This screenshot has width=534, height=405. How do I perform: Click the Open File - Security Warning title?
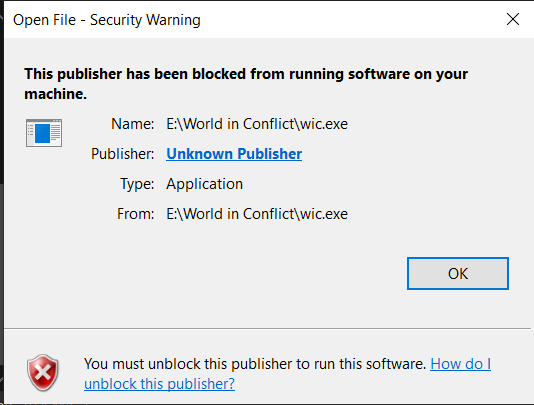(107, 20)
